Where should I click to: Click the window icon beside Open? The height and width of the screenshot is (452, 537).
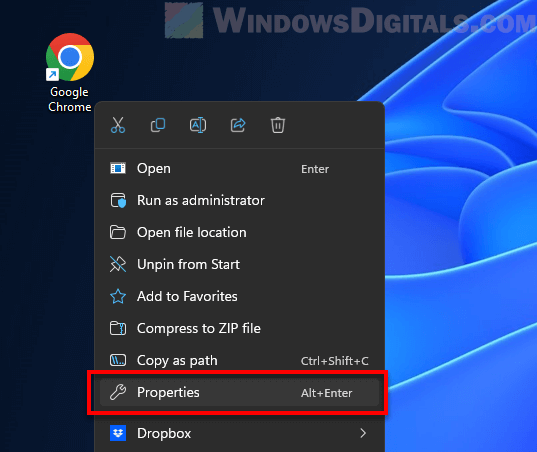(118, 168)
